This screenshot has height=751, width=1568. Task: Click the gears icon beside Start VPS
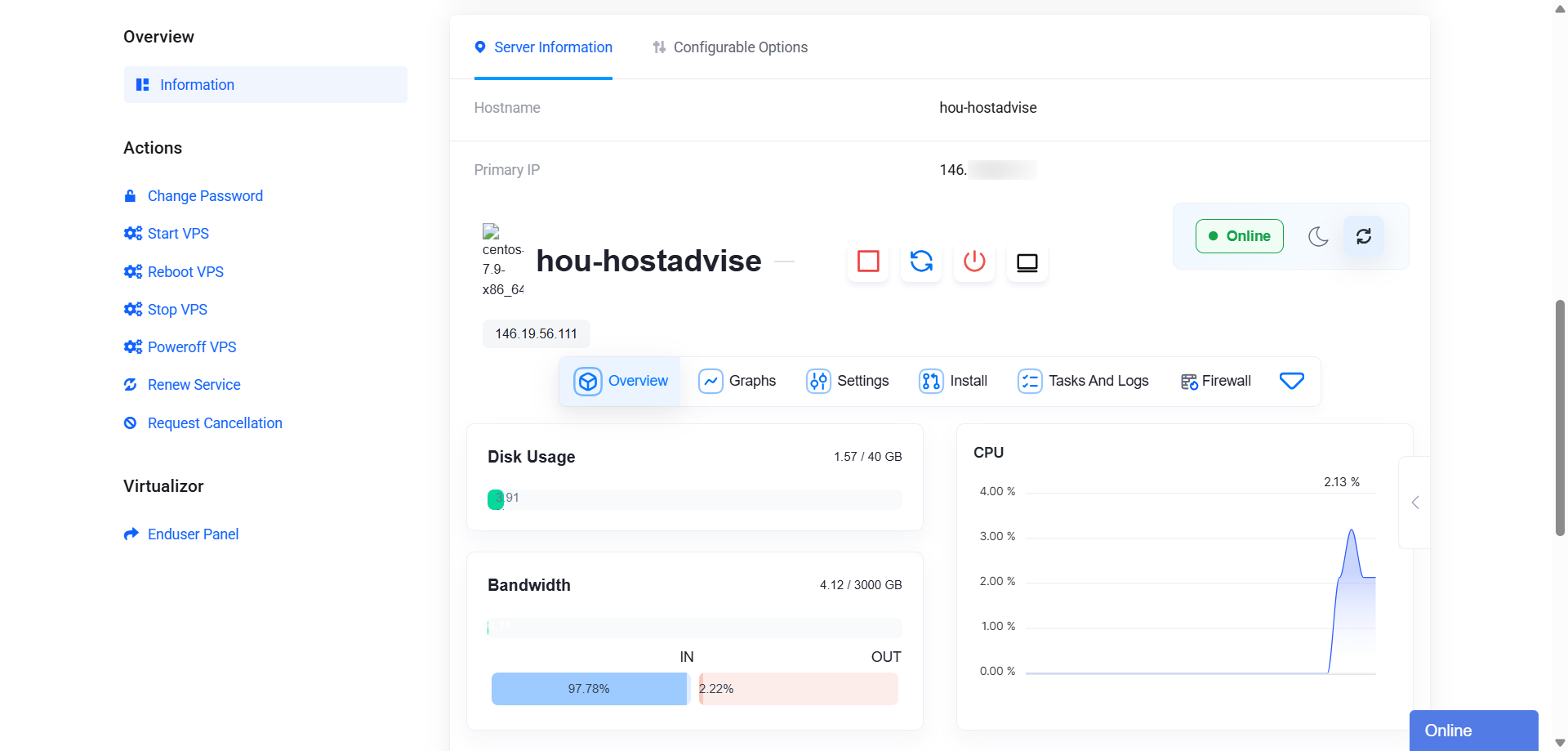[x=132, y=234]
